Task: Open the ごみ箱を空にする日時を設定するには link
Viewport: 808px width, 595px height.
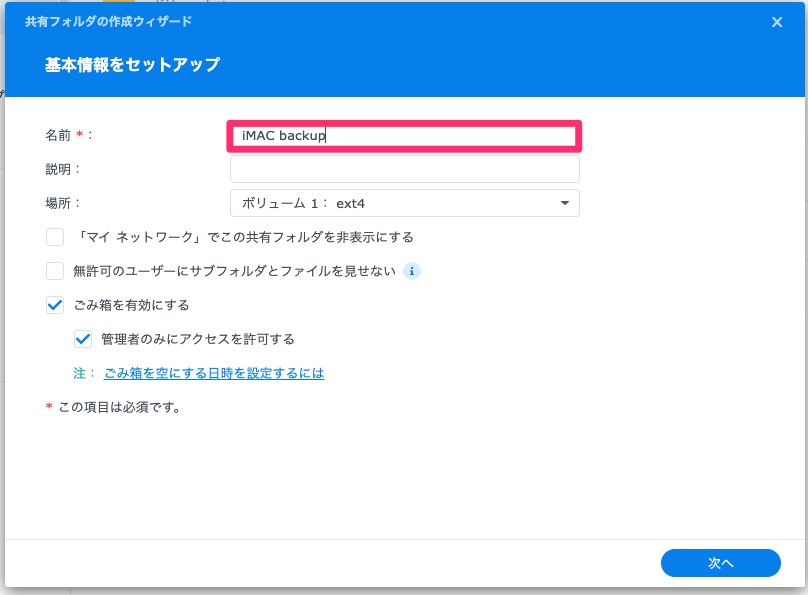Action: [214, 373]
